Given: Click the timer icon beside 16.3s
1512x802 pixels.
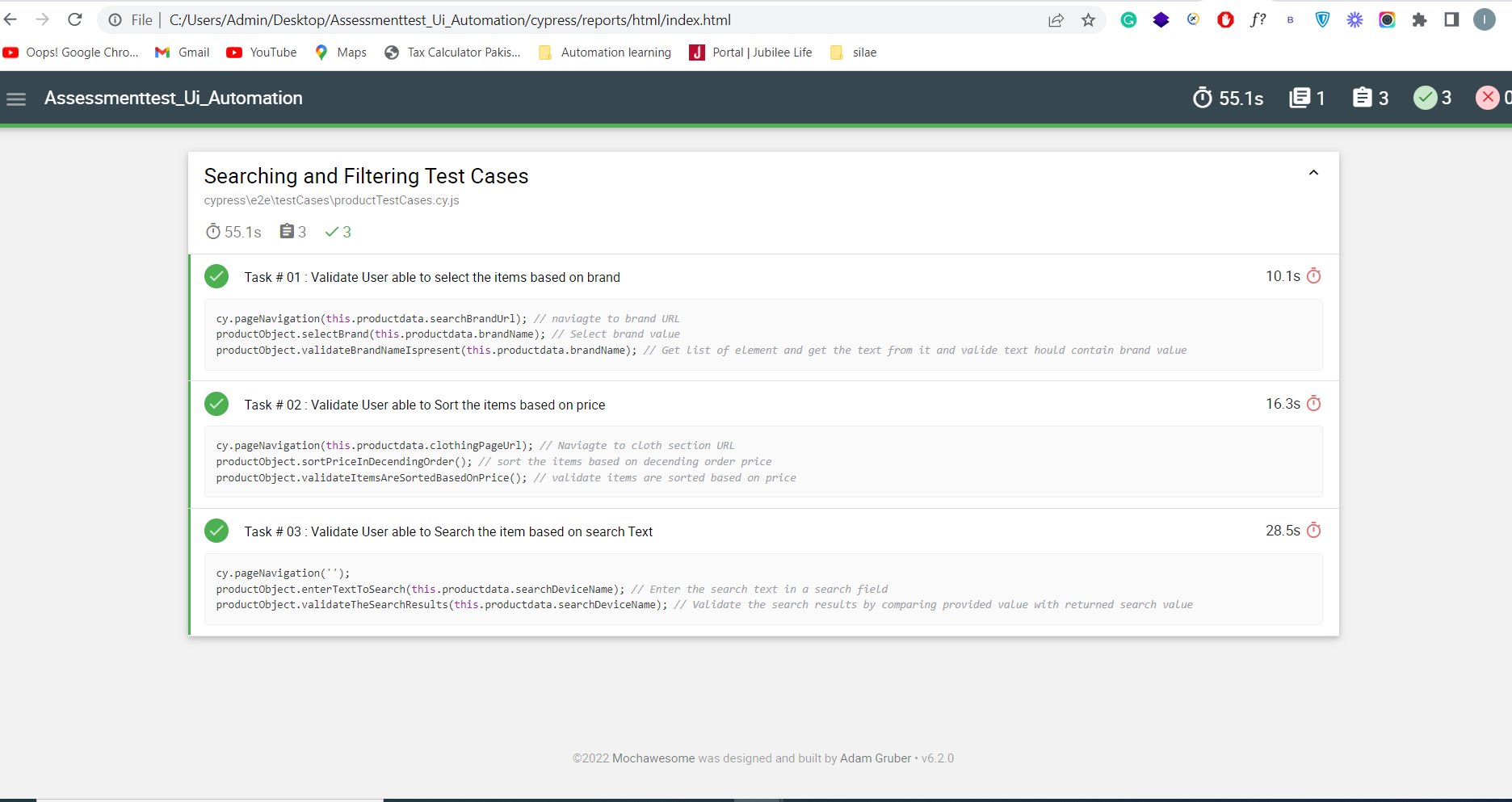Looking at the screenshot, I should point(1314,404).
